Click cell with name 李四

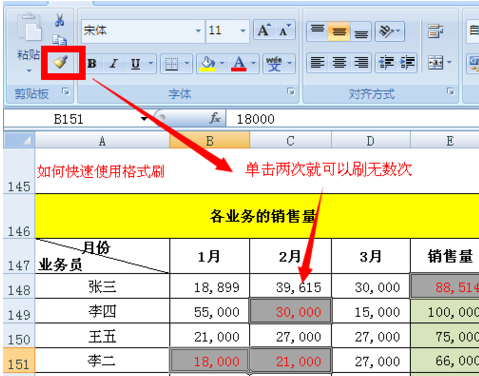(x=102, y=311)
